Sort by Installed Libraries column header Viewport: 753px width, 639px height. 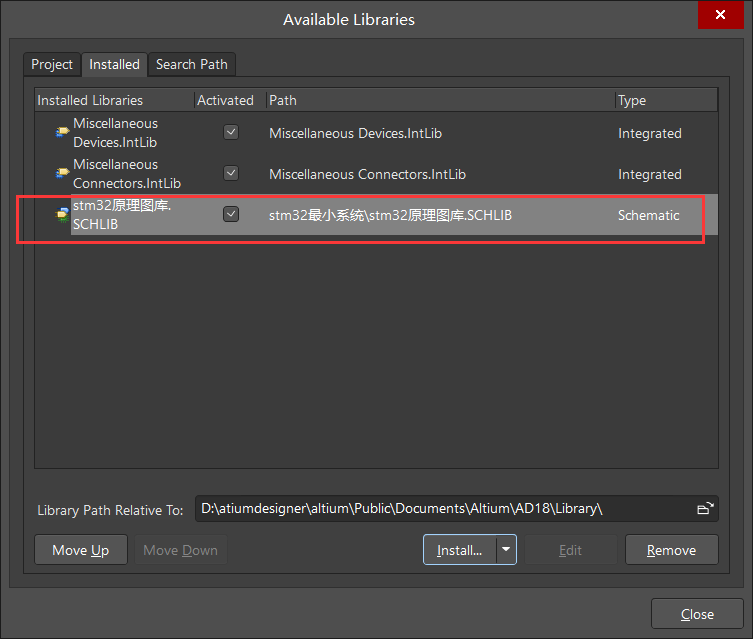point(115,100)
